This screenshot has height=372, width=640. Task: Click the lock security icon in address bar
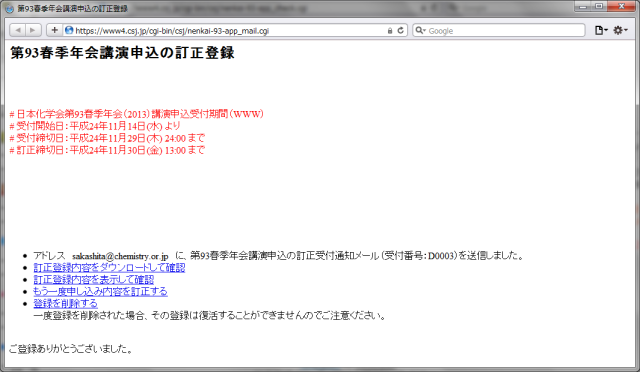[390, 31]
